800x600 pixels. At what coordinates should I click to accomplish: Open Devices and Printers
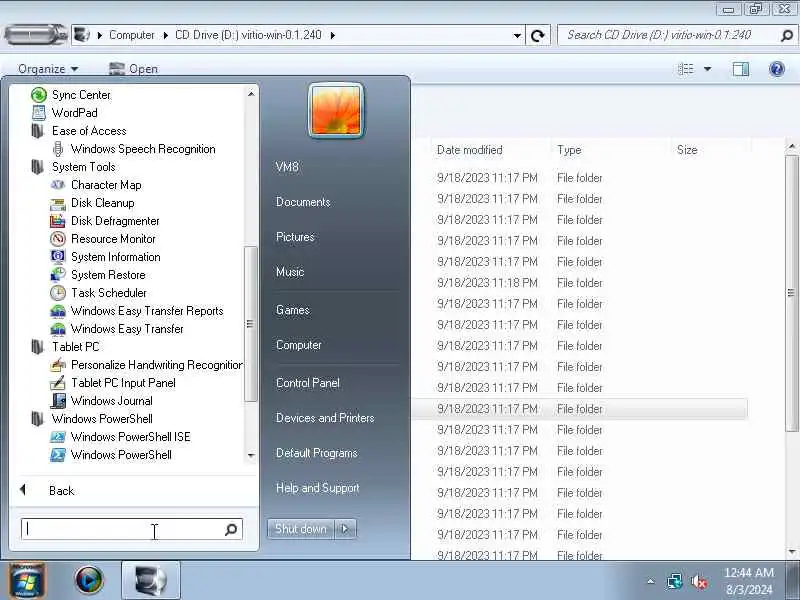tap(325, 418)
